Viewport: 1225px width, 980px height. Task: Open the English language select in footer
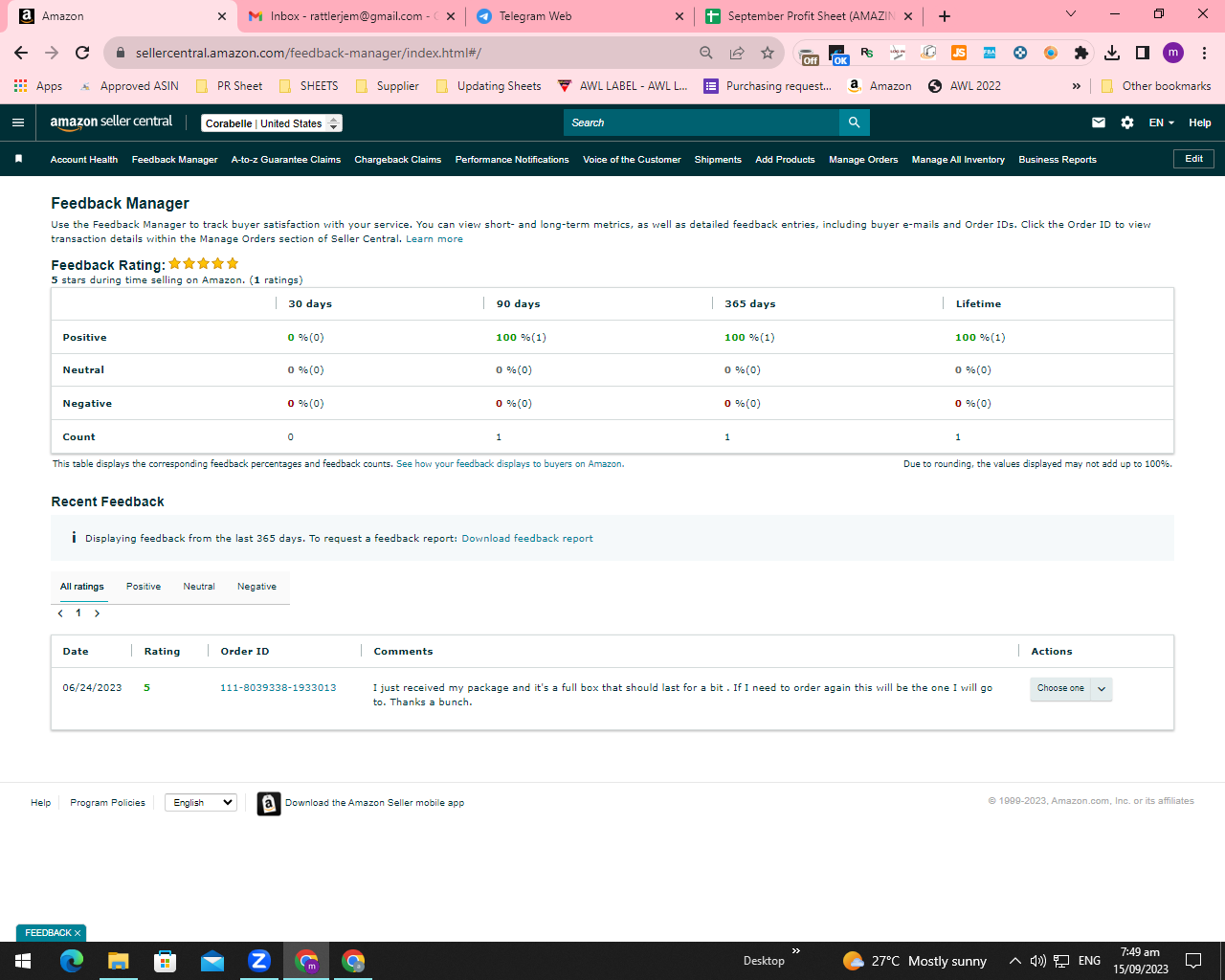[201, 803]
